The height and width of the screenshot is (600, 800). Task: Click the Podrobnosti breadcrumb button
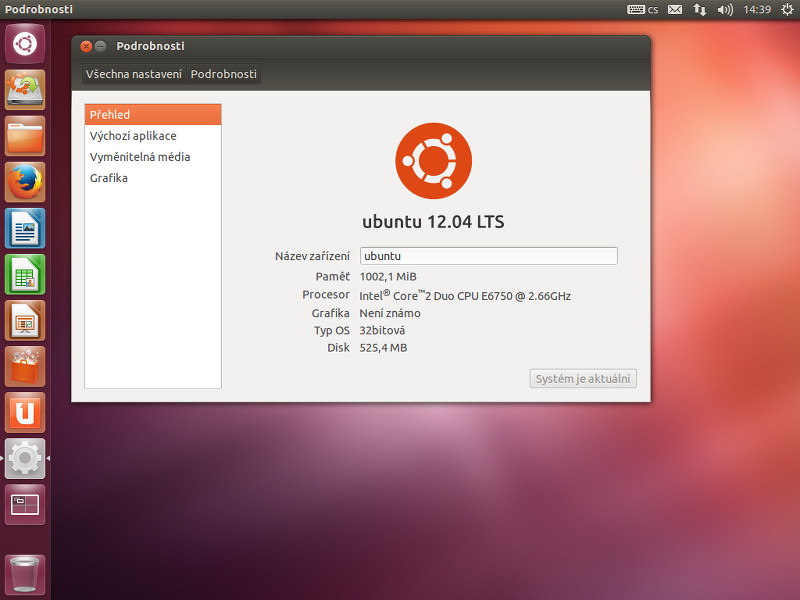click(223, 74)
